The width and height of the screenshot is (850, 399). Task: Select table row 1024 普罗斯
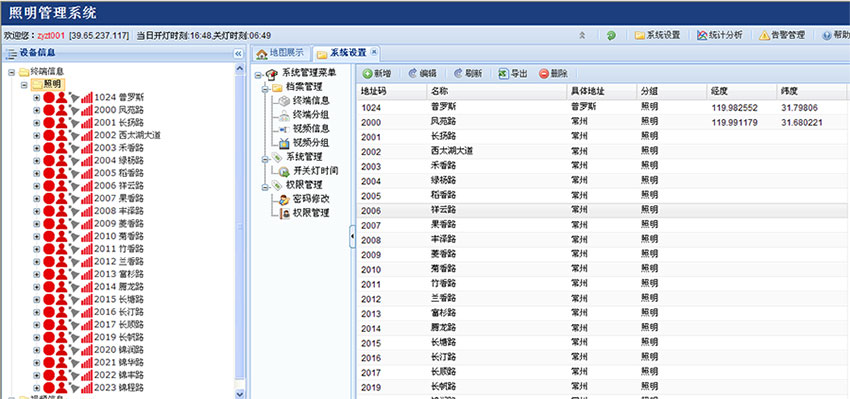tap(603, 107)
